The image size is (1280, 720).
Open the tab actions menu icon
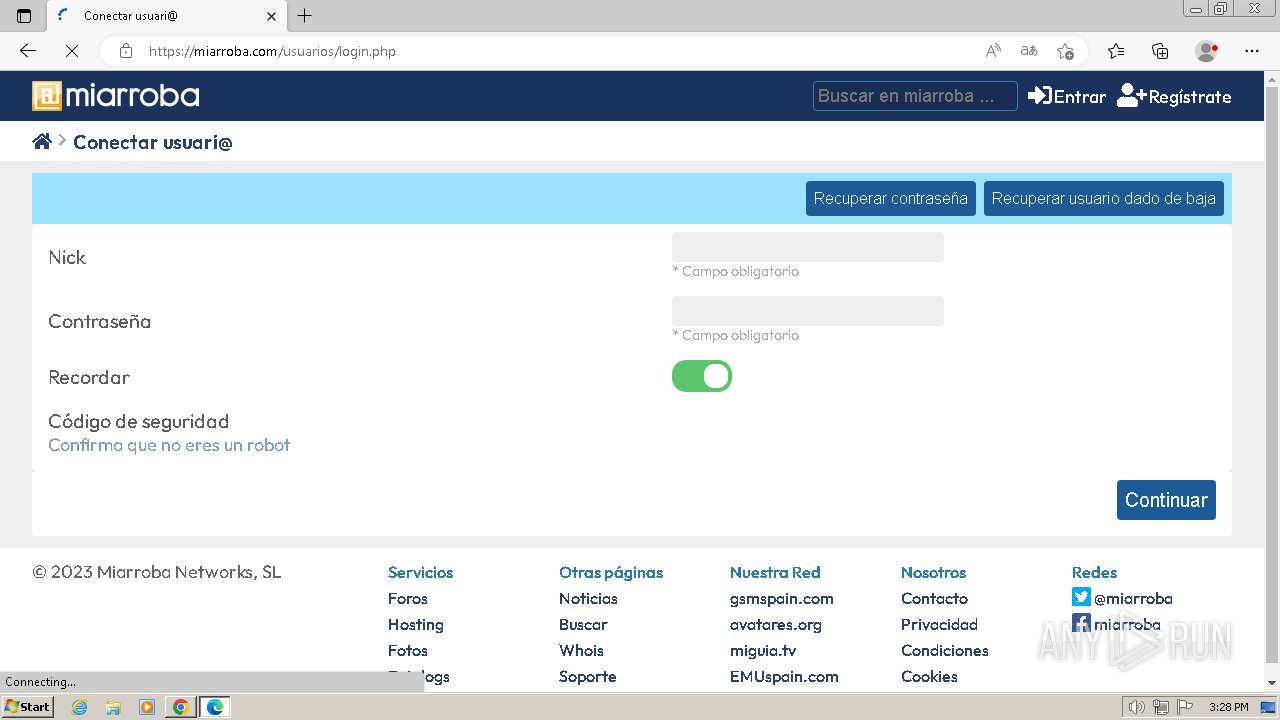pos(24,16)
